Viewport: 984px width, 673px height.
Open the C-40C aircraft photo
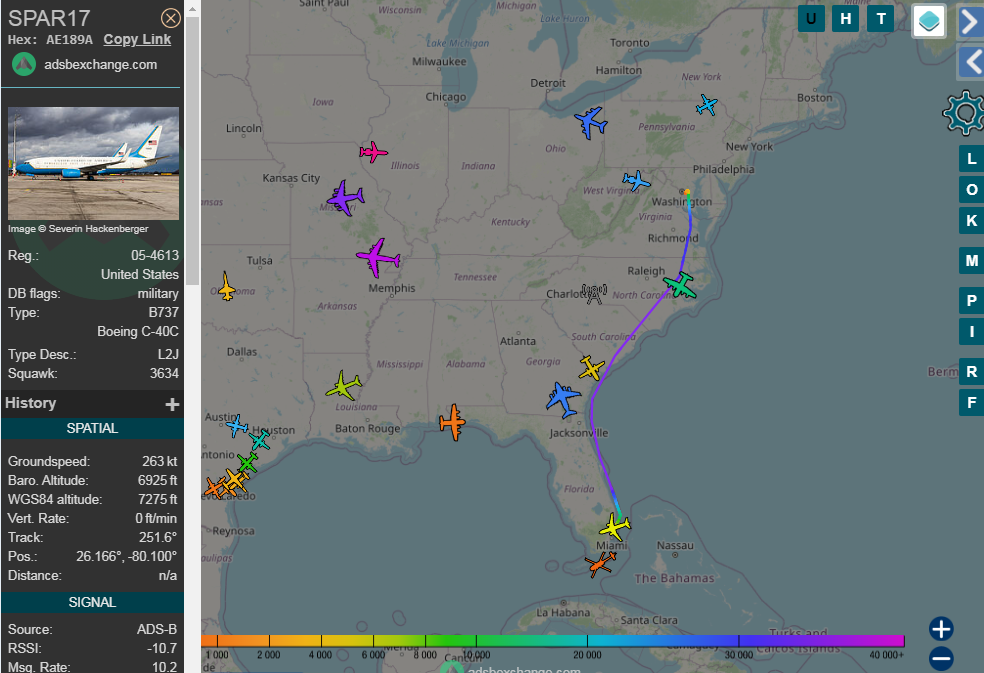[94, 163]
